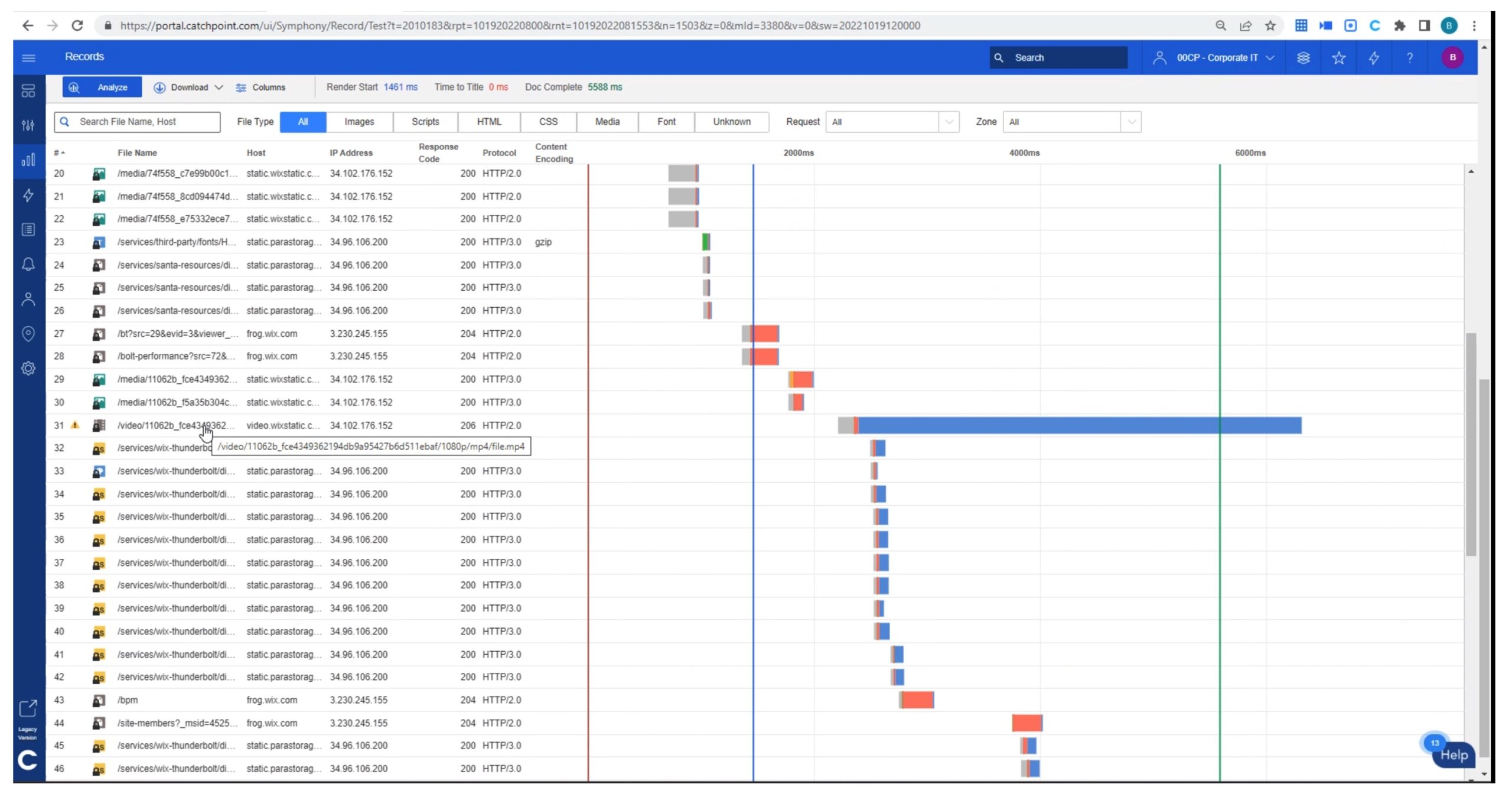This screenshot has width=1512, height=797.
Task: Select the Scripts file type filter
Action: (x=425, y=122)
